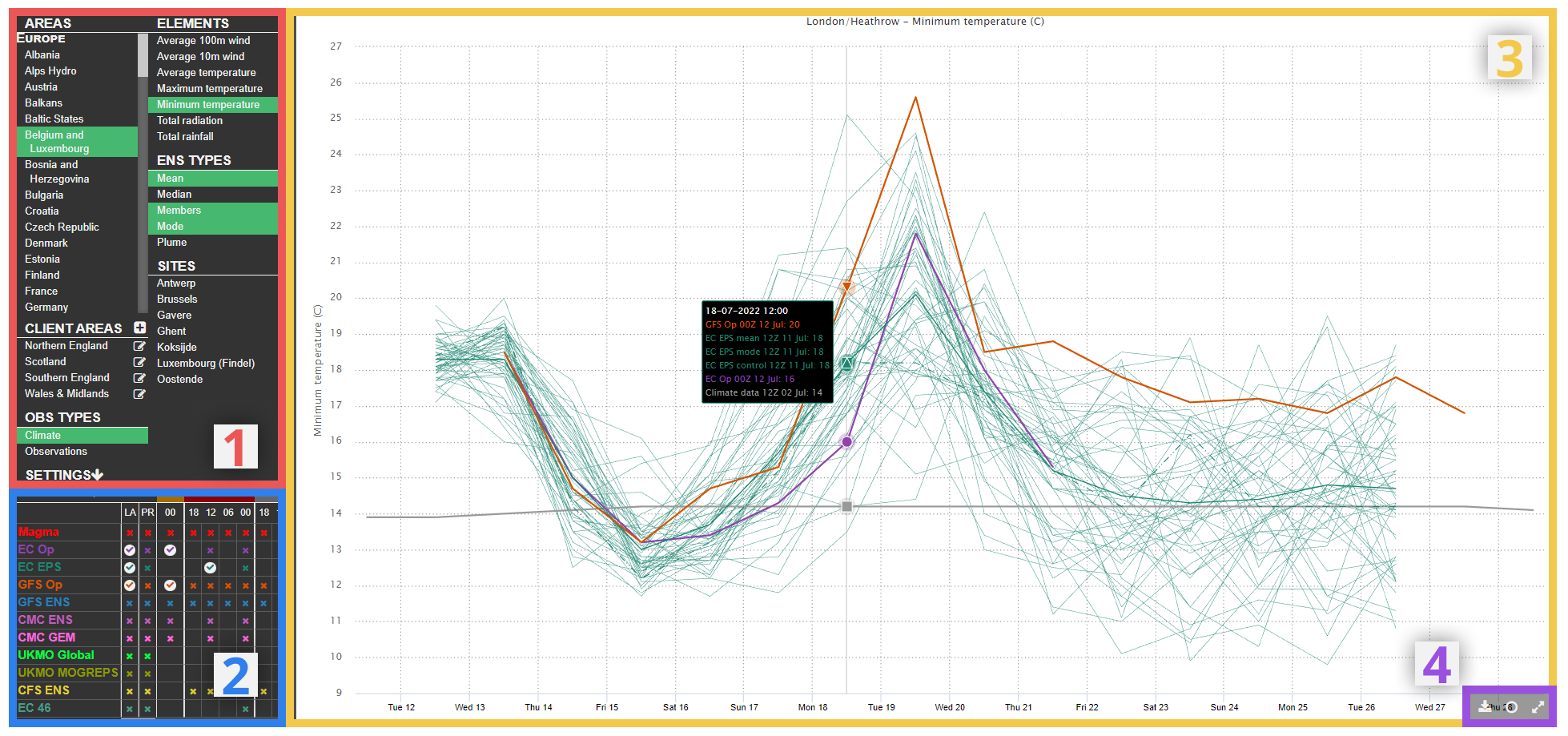Untick GFS Op checkmark under orange 00 header
The height and width of the screenshot is (736, 1568).
(x=170, y=585)
